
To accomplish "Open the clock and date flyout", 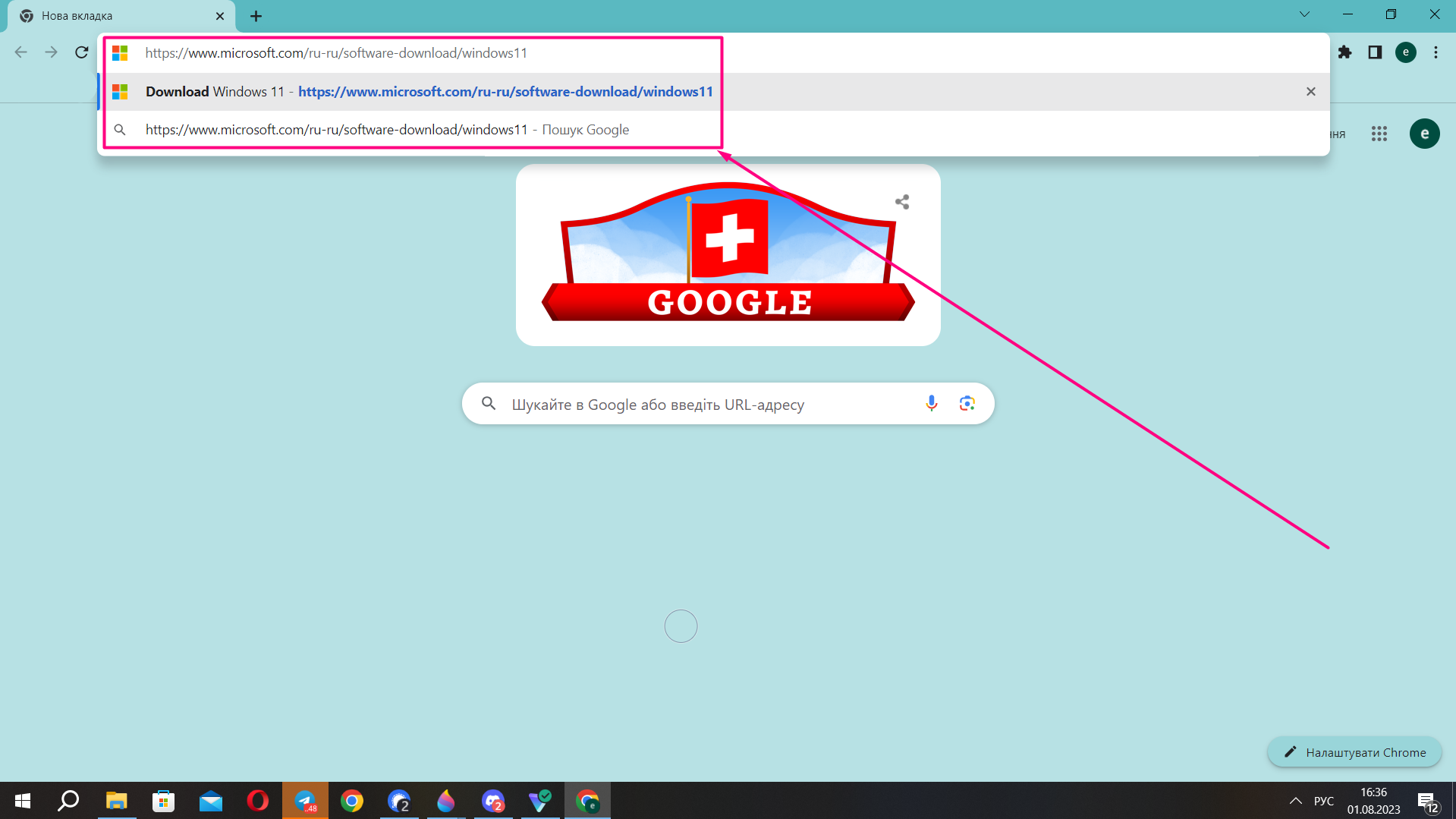I will 1373,801.
